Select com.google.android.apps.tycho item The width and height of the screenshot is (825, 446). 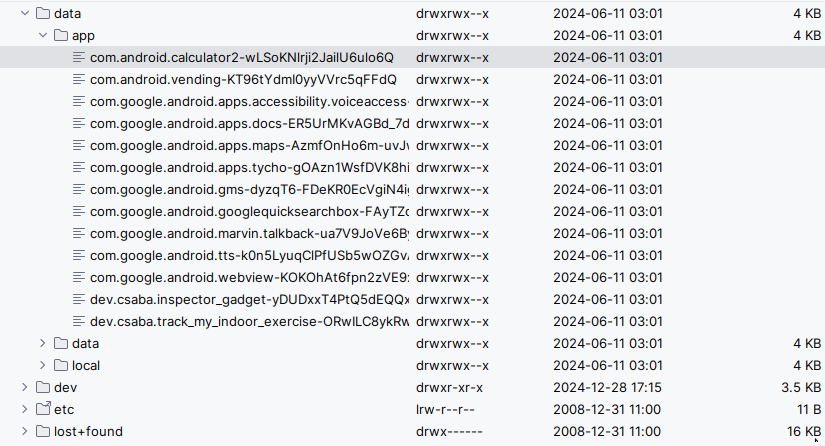(249, 167)
